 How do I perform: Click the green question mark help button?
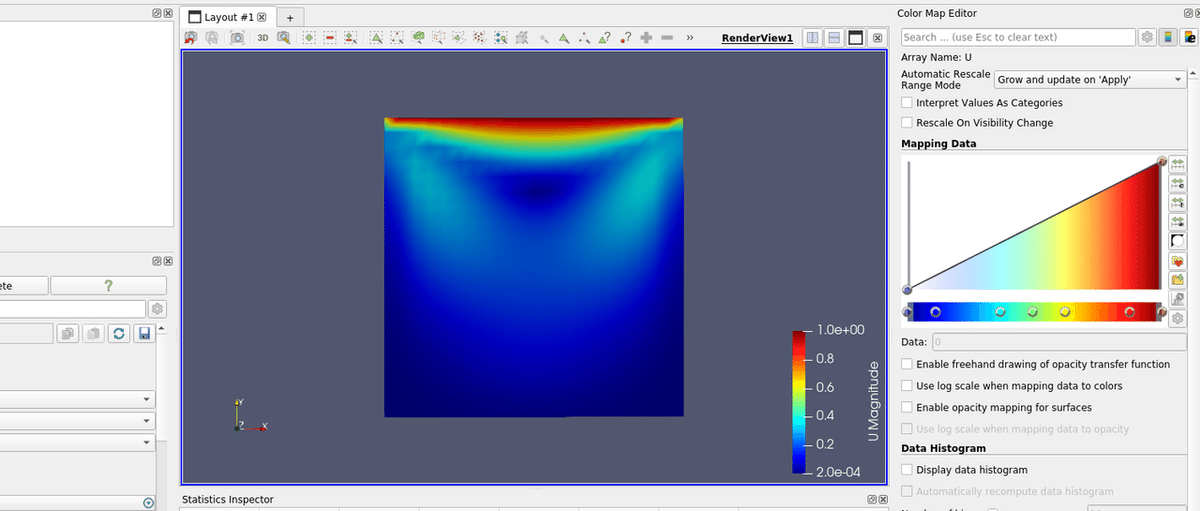coord(108,286)
